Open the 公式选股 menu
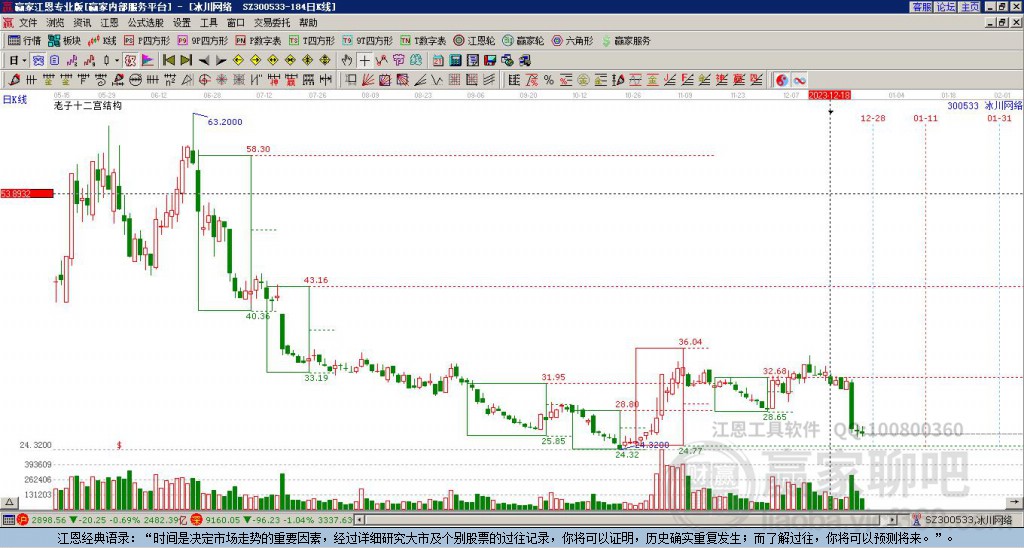Viewport: 1024px width, 548px height. (x=146, y=23)
